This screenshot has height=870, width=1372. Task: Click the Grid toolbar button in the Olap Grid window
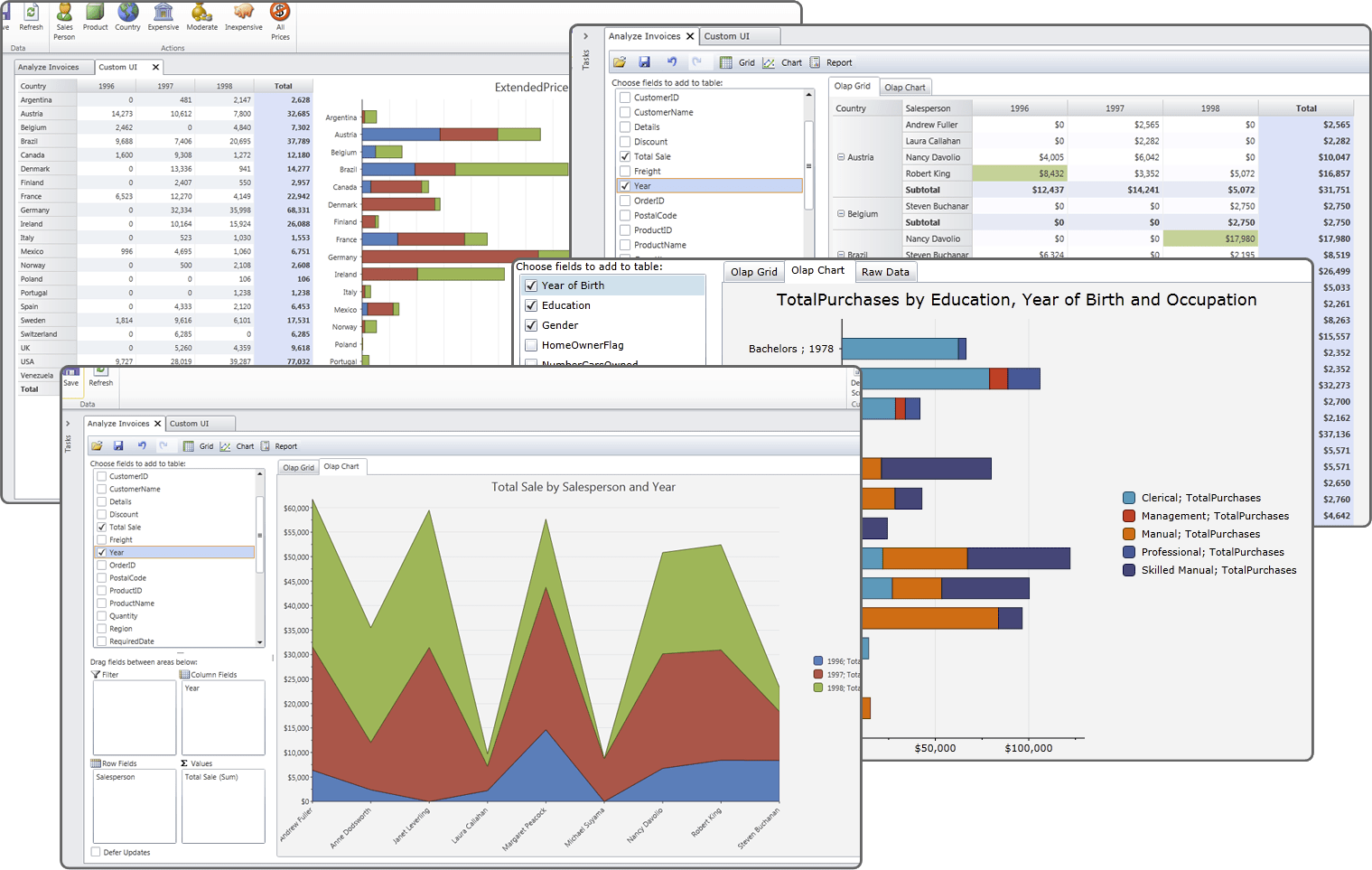point(737,62)
